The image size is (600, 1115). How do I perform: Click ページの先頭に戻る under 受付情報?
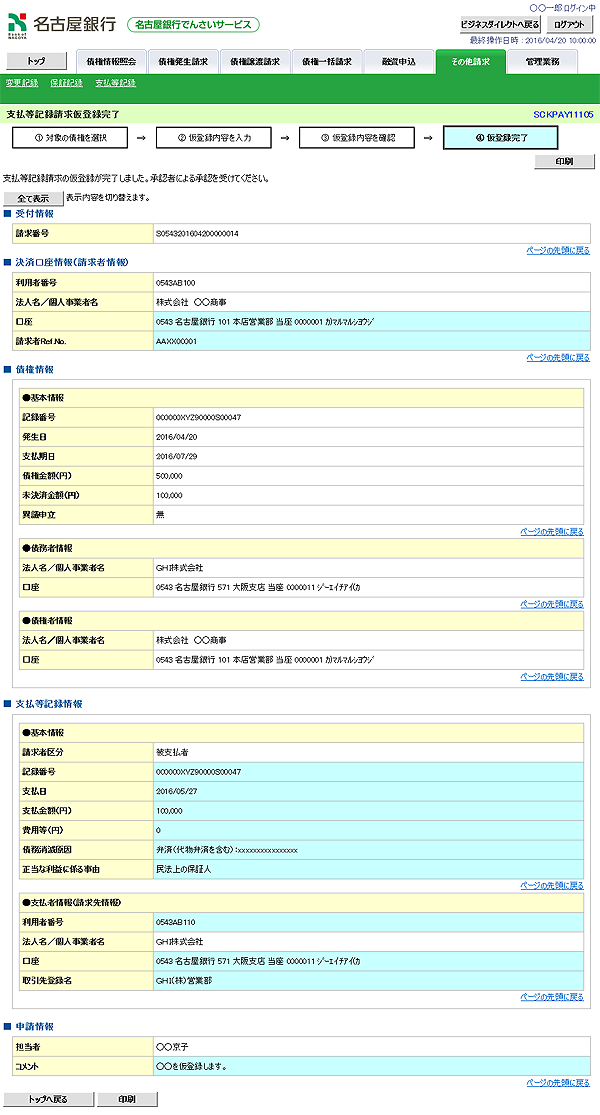coord(558,250)
